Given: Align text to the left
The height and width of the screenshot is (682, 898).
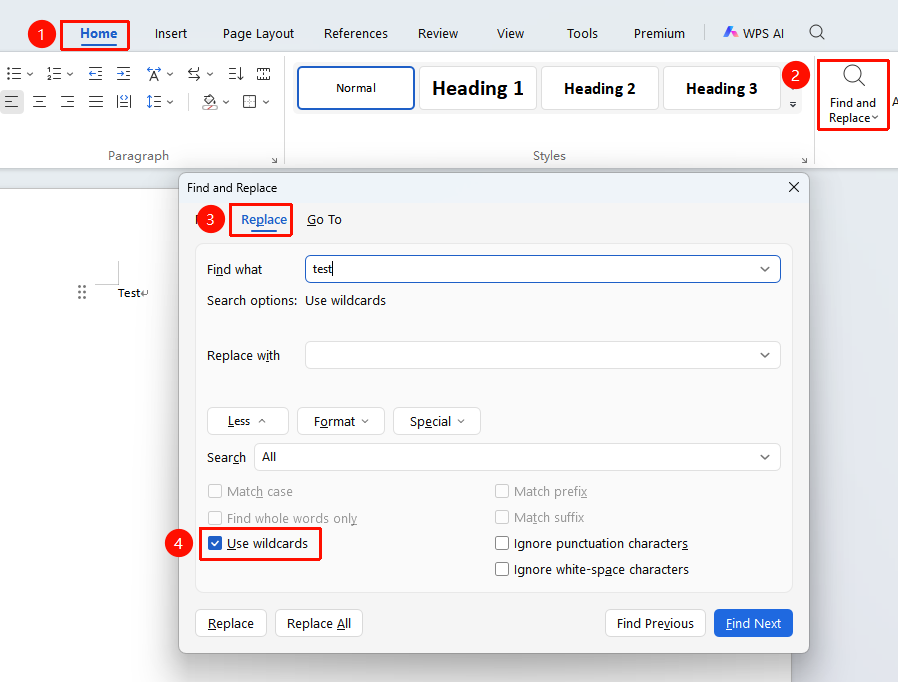Looking at the screenshot, I should pyautogui.click(x=11, y=102).
